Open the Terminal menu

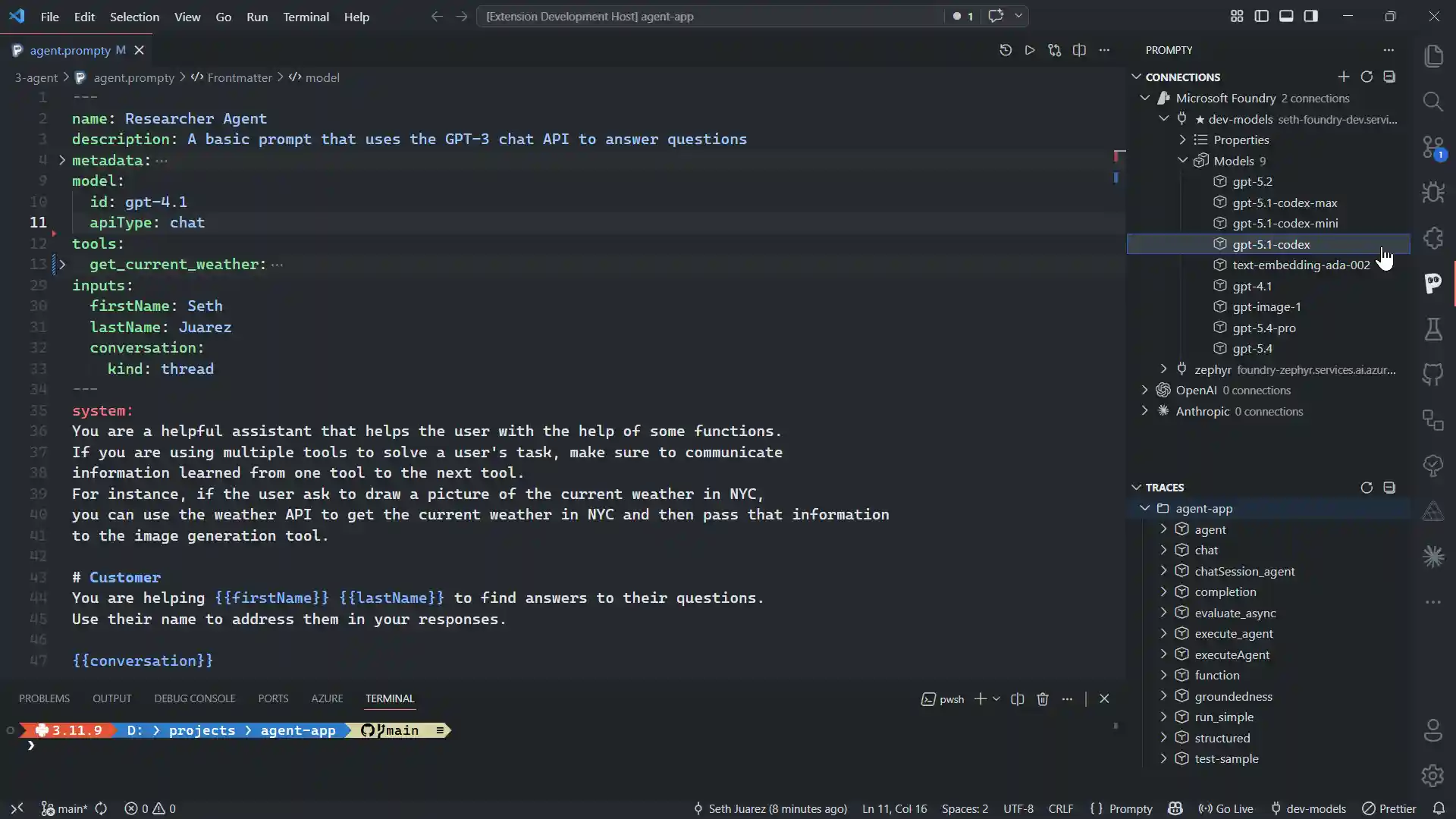[306, 17]
